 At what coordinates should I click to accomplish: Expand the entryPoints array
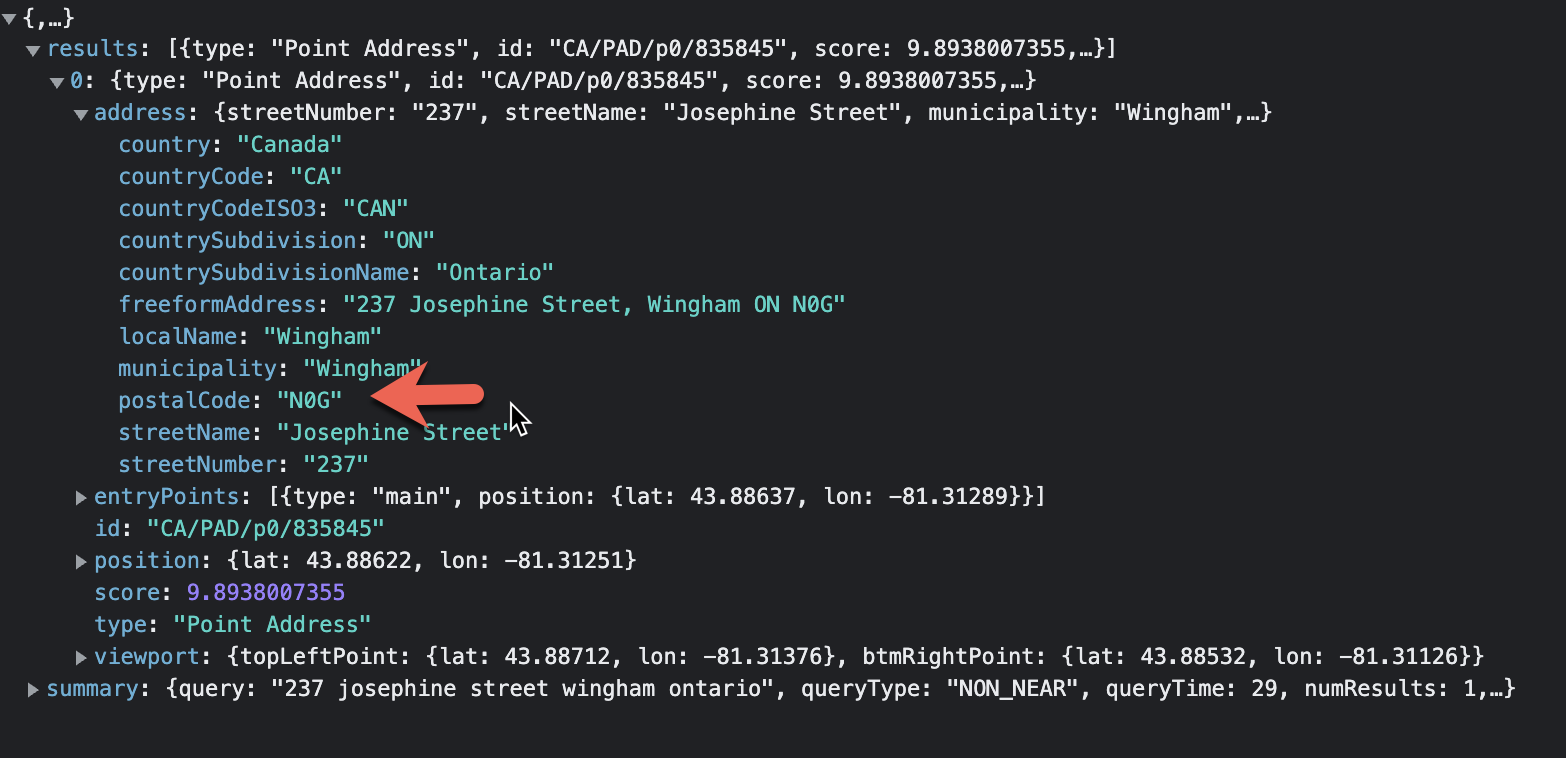(81, 496)
